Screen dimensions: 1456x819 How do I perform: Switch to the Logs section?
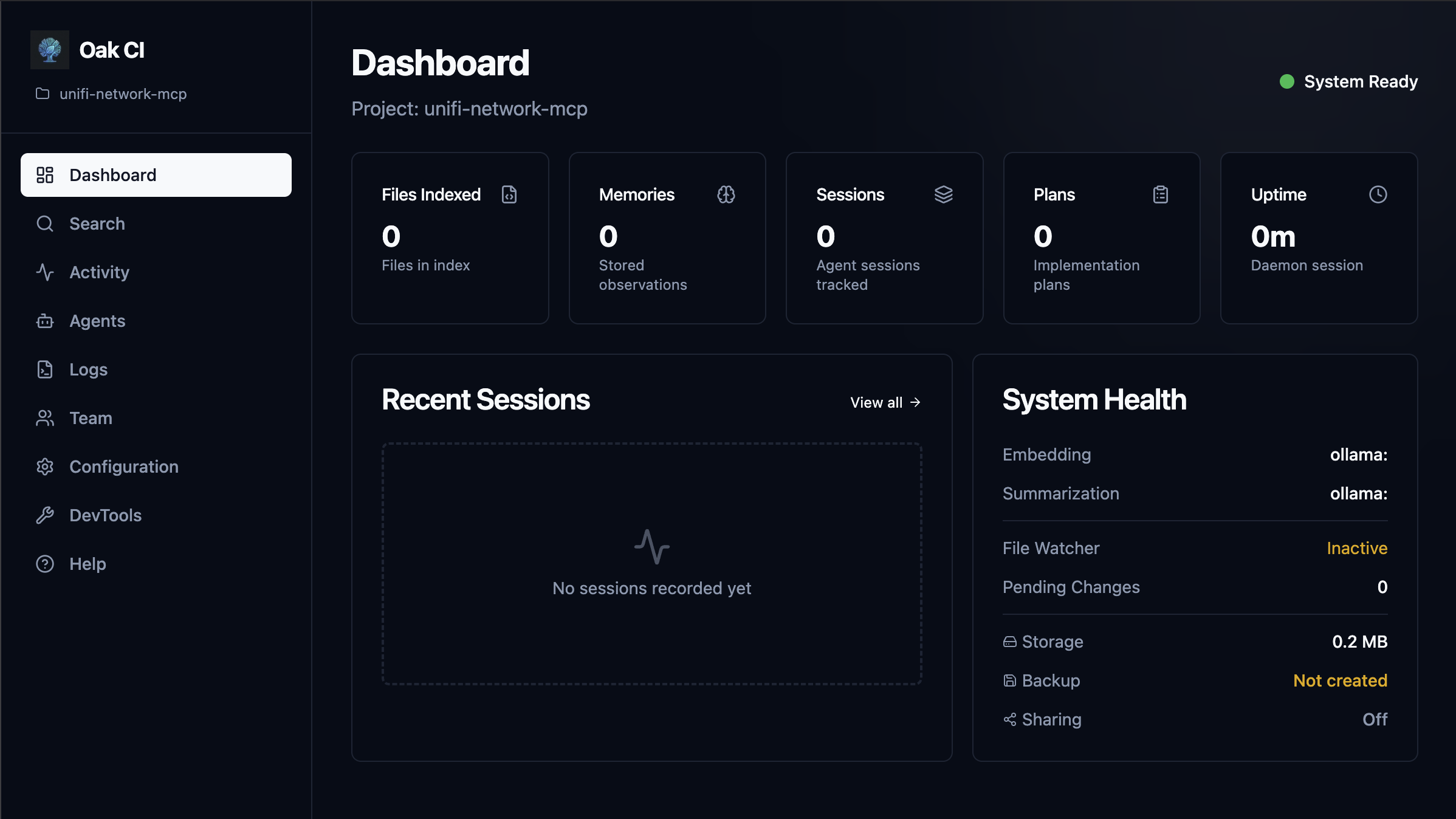[x=88, y=369]
